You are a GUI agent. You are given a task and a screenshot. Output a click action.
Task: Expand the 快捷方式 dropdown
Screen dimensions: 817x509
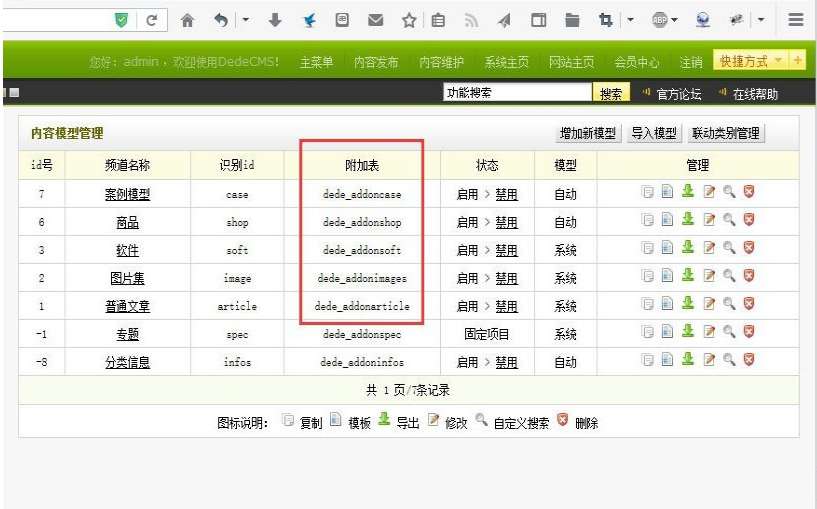(x=778, y=61)
